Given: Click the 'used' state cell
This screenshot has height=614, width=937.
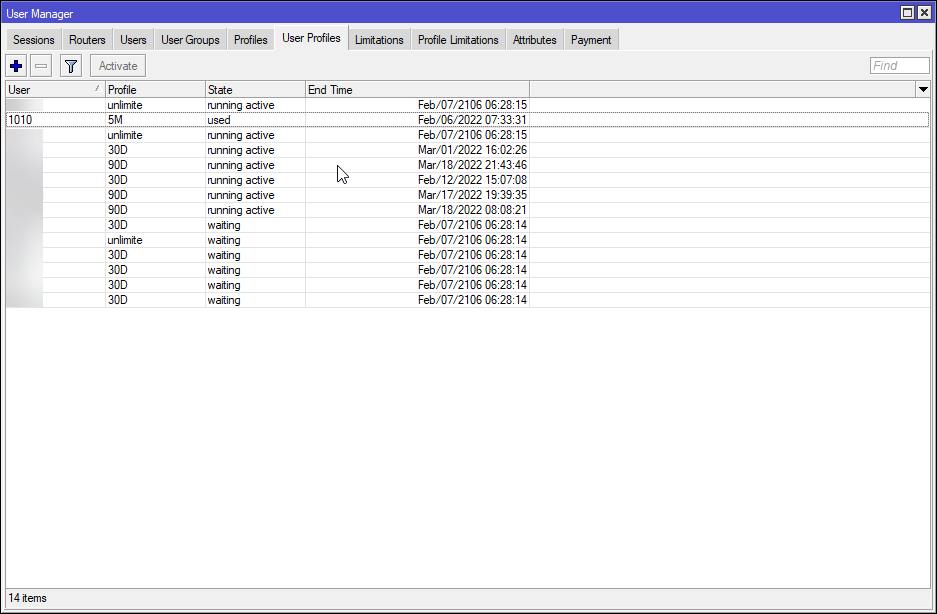Looking at the screenshot, I should [x=255, y=120].
